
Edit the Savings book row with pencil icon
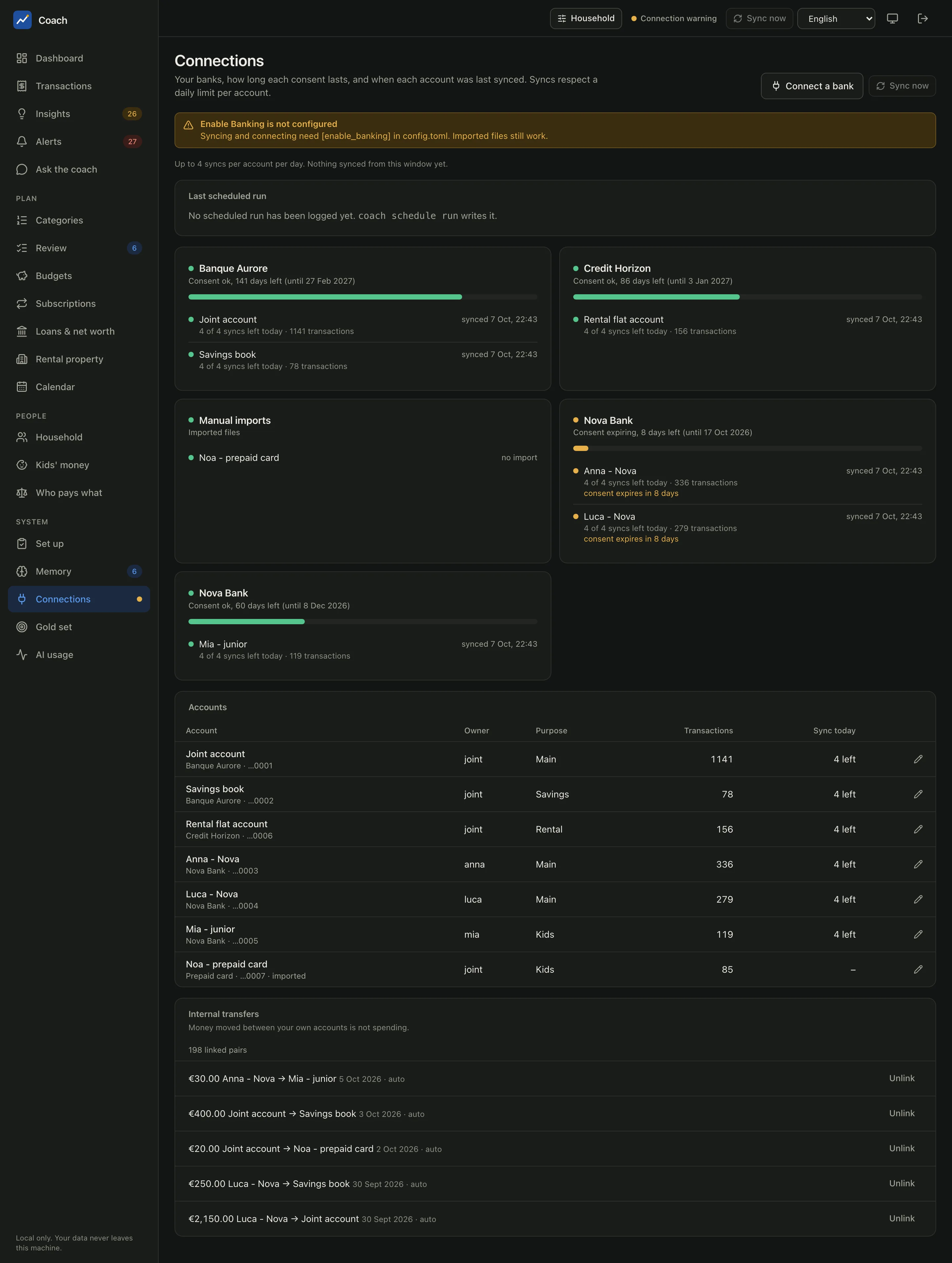(x=918, y=794)
